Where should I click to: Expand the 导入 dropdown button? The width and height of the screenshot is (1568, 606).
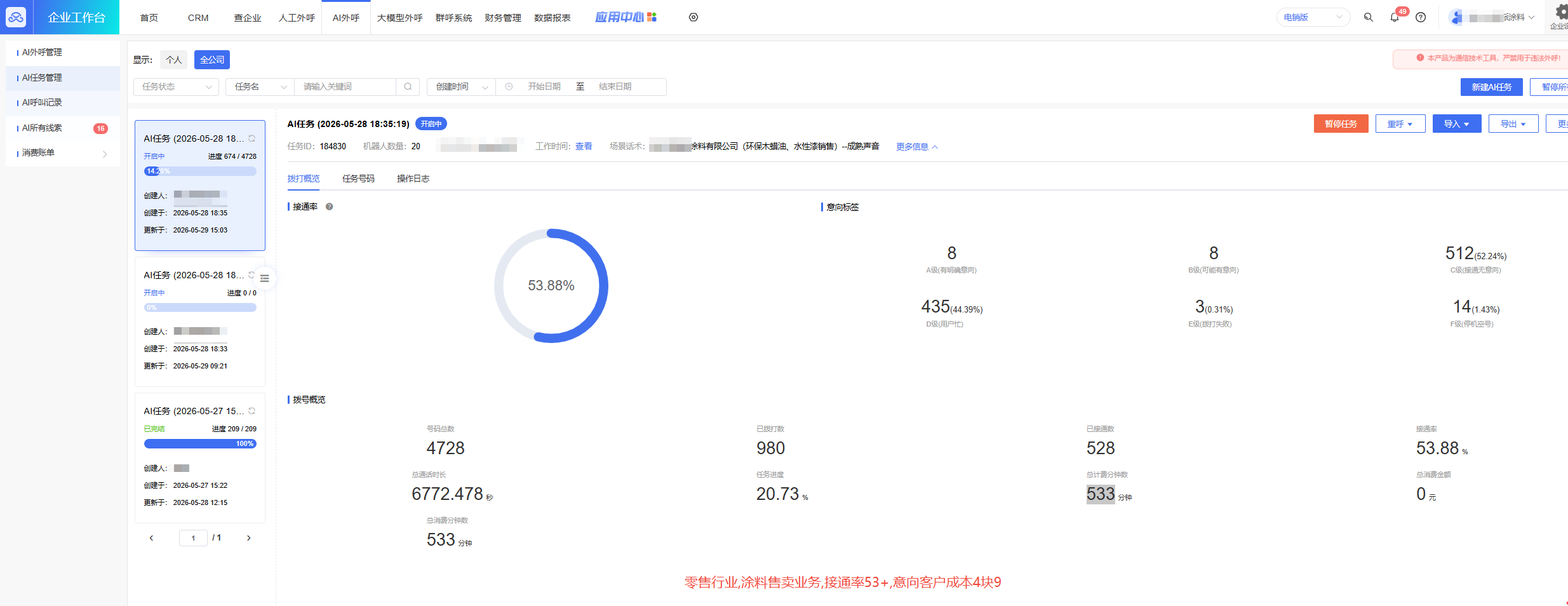[x=1457, y=124]
